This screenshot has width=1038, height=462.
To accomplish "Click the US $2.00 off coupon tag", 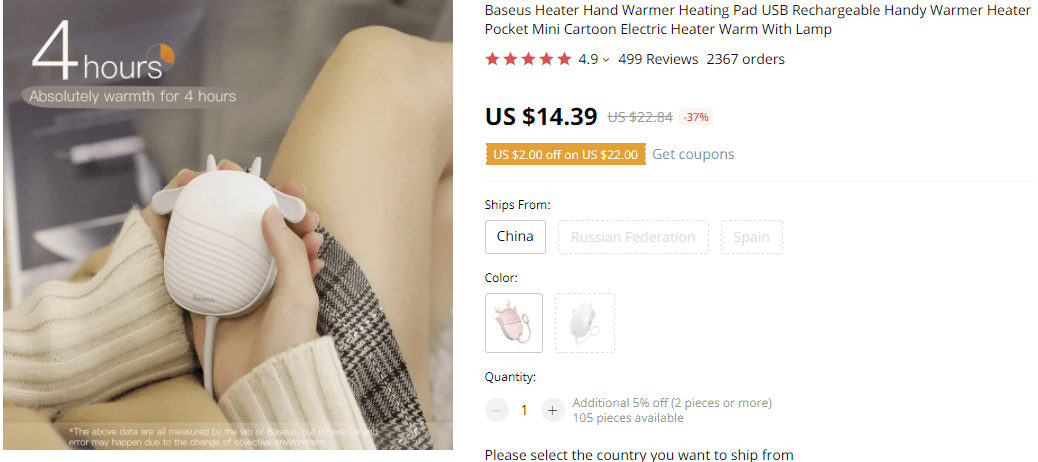I will [565, 155].
